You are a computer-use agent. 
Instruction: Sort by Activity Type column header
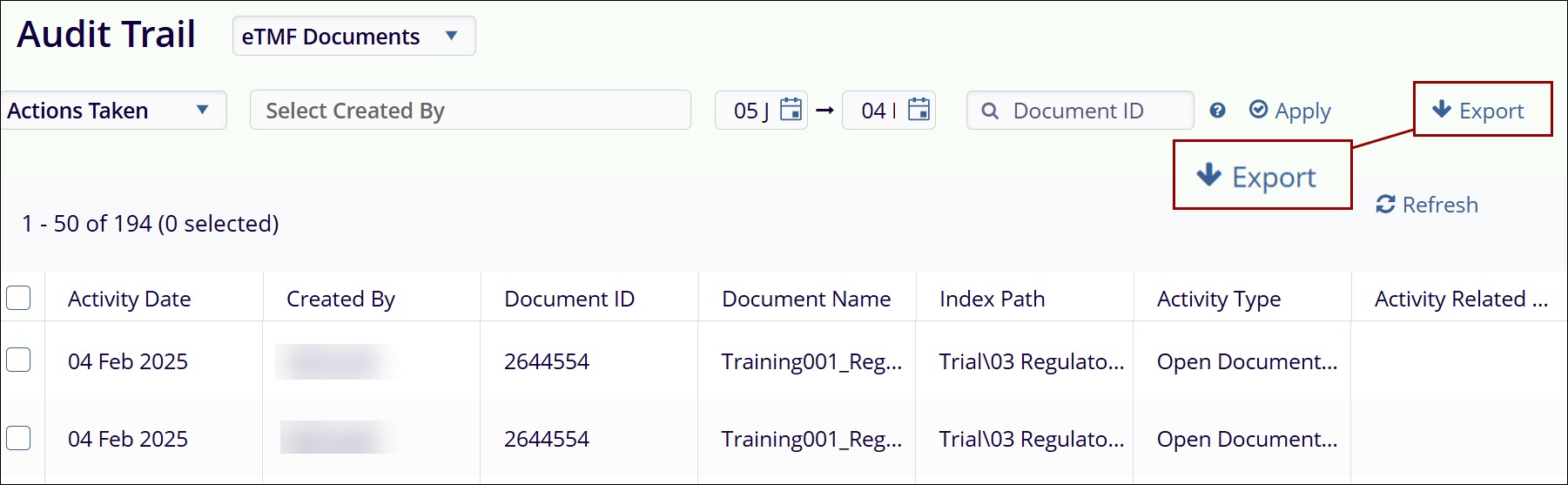(x=1218, y=299)
